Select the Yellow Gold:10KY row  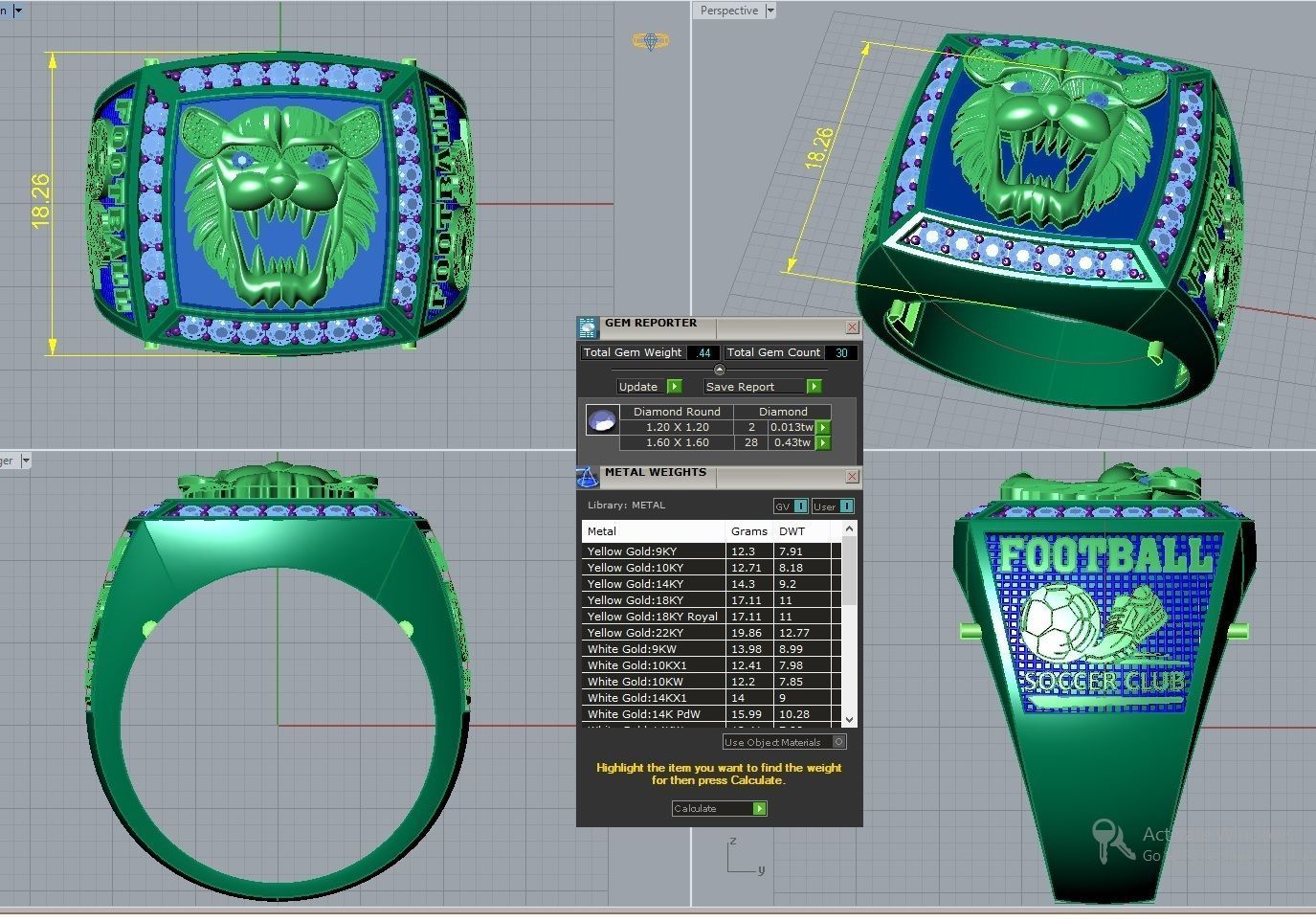pyautogui.click(x=711, y=568)
